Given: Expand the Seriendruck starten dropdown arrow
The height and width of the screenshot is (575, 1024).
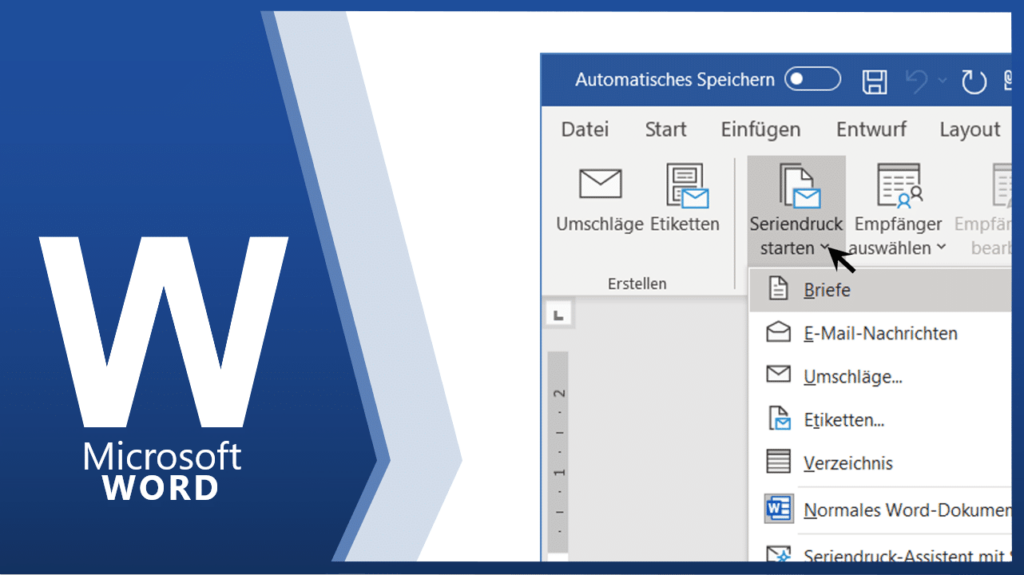Looking at the screenshot, I should pyautogui.click(x=824, y=248).
